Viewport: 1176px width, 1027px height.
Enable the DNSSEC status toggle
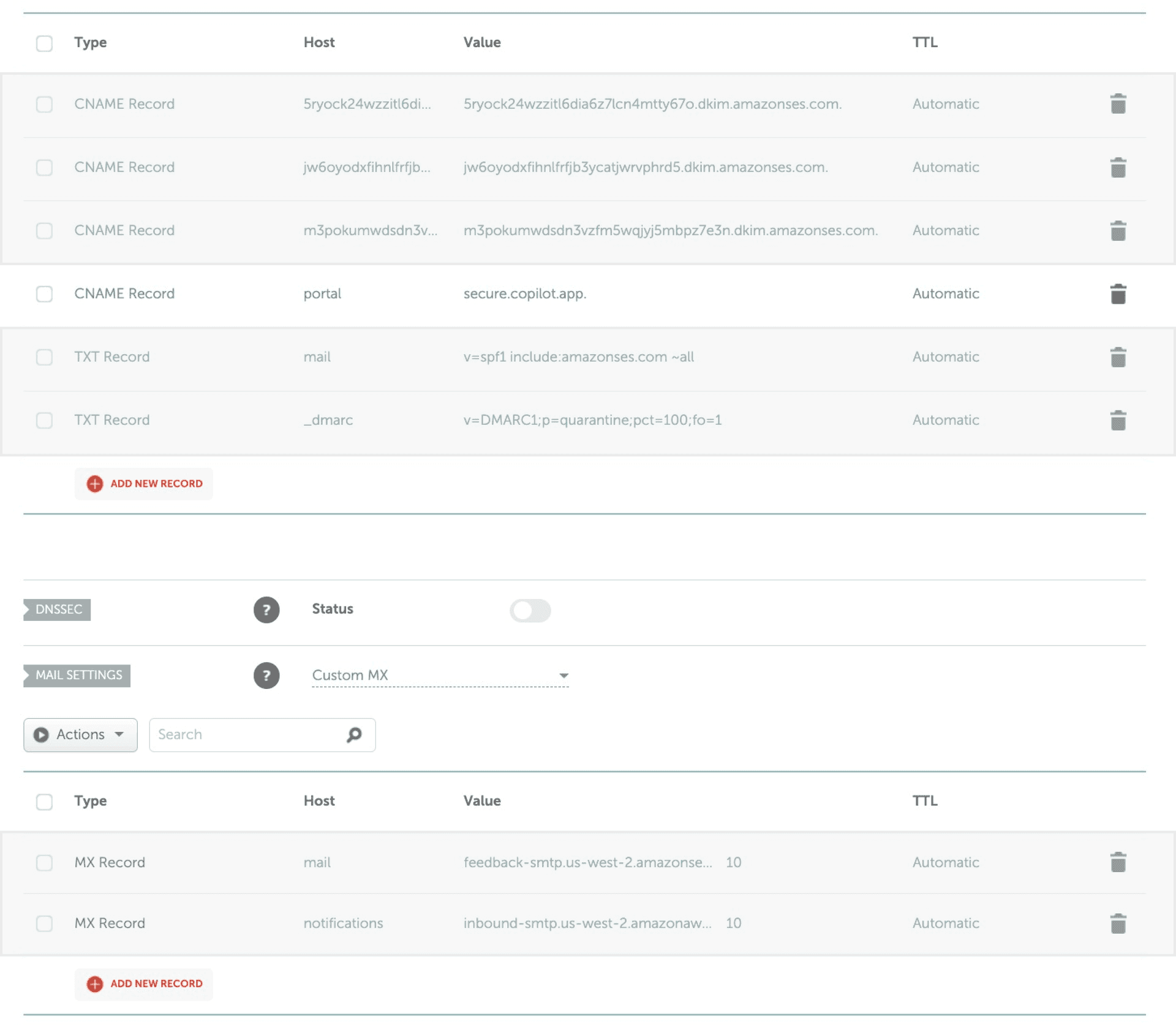click(x=530, y=611)
